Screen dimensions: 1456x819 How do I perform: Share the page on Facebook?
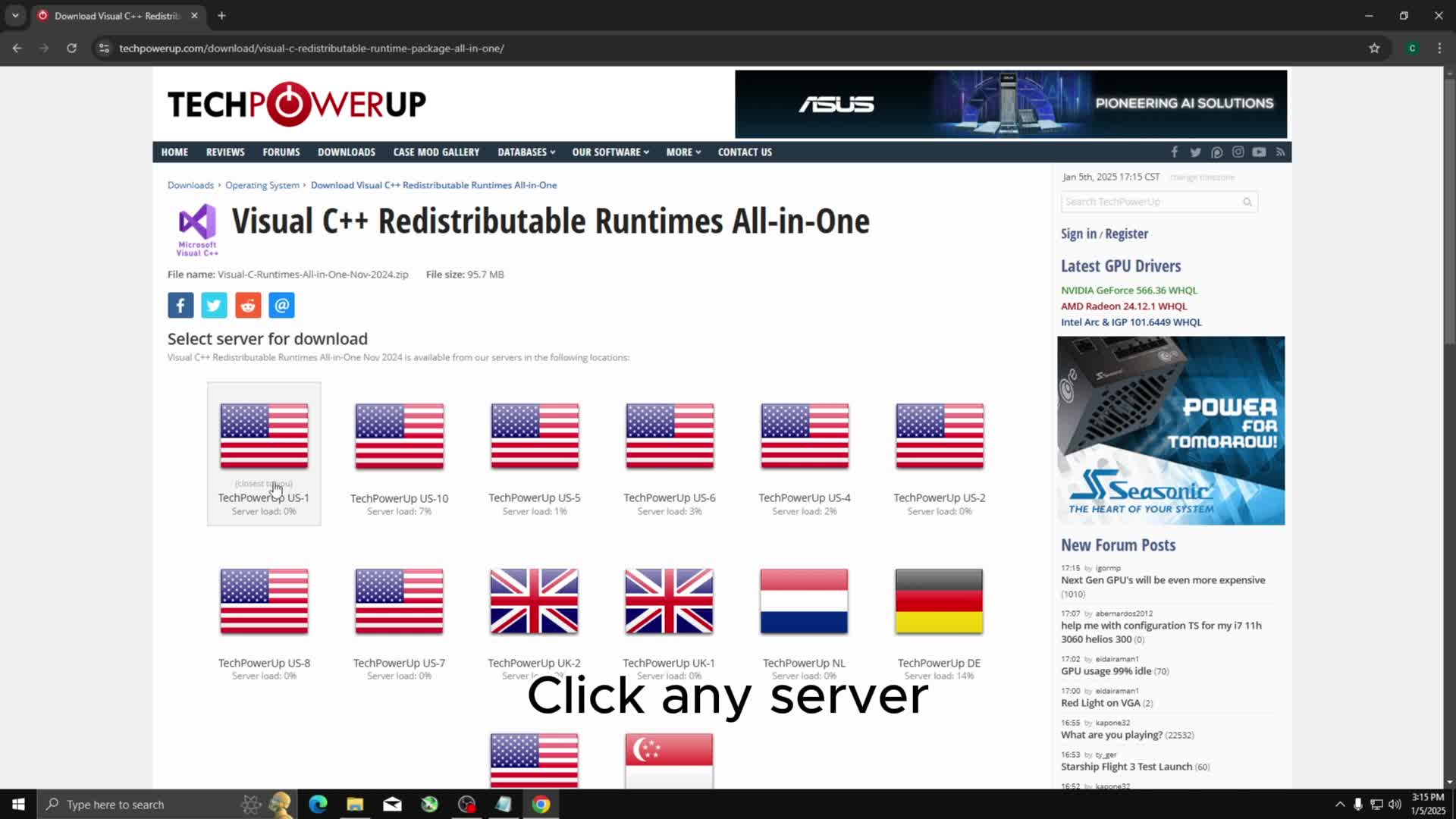[x=180, y=305]
